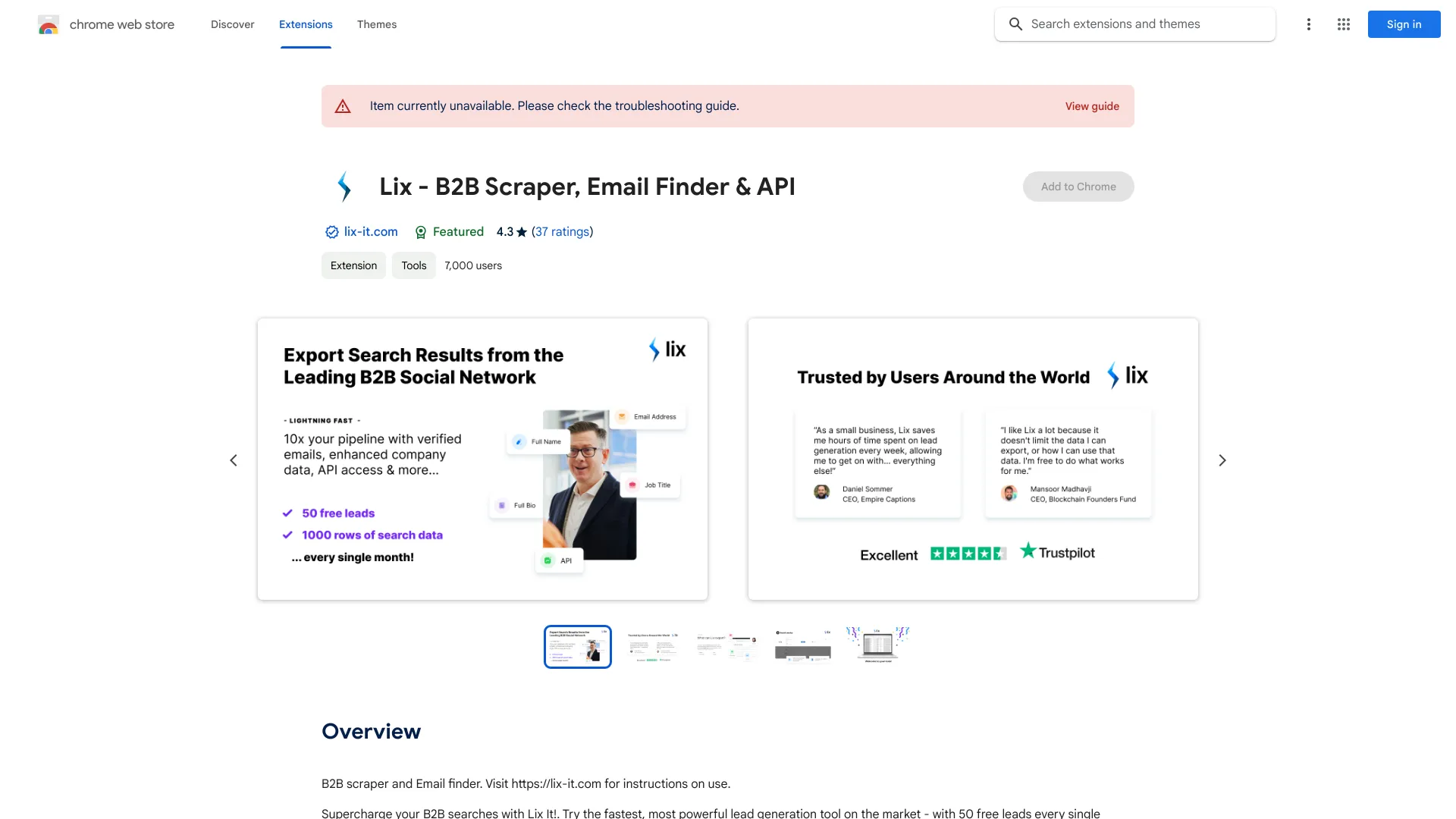Click the verified checkmark icon next to lix-it.com
The height and width of the screenshot is (819, 1456).
click(330, 232)
